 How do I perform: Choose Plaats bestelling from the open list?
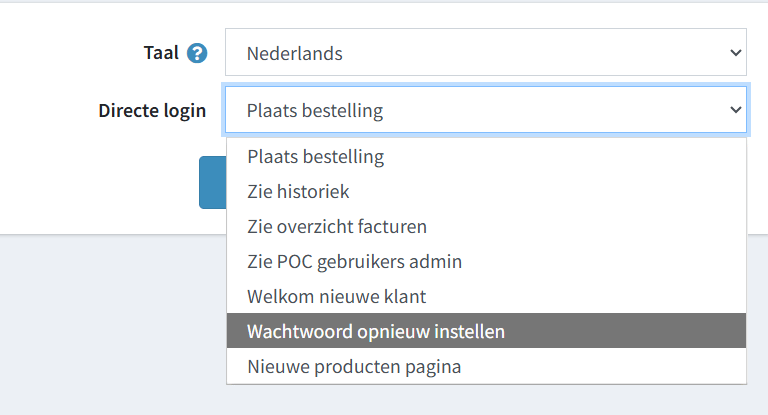(x=316, y=157)
